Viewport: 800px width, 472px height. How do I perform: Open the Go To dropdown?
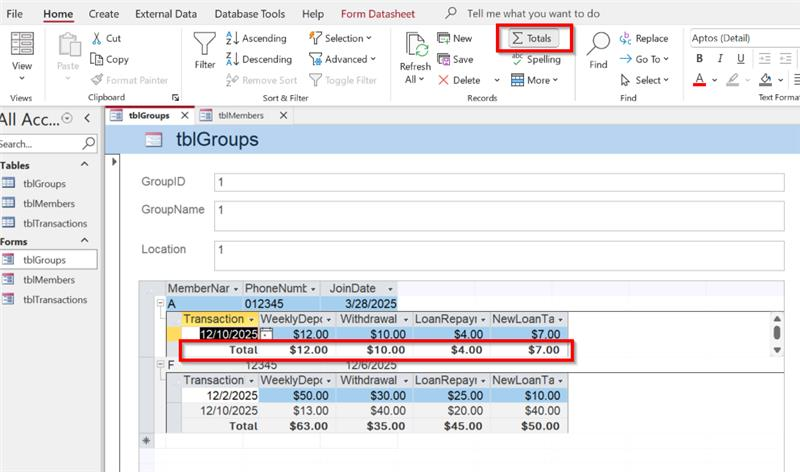(644, 59)
